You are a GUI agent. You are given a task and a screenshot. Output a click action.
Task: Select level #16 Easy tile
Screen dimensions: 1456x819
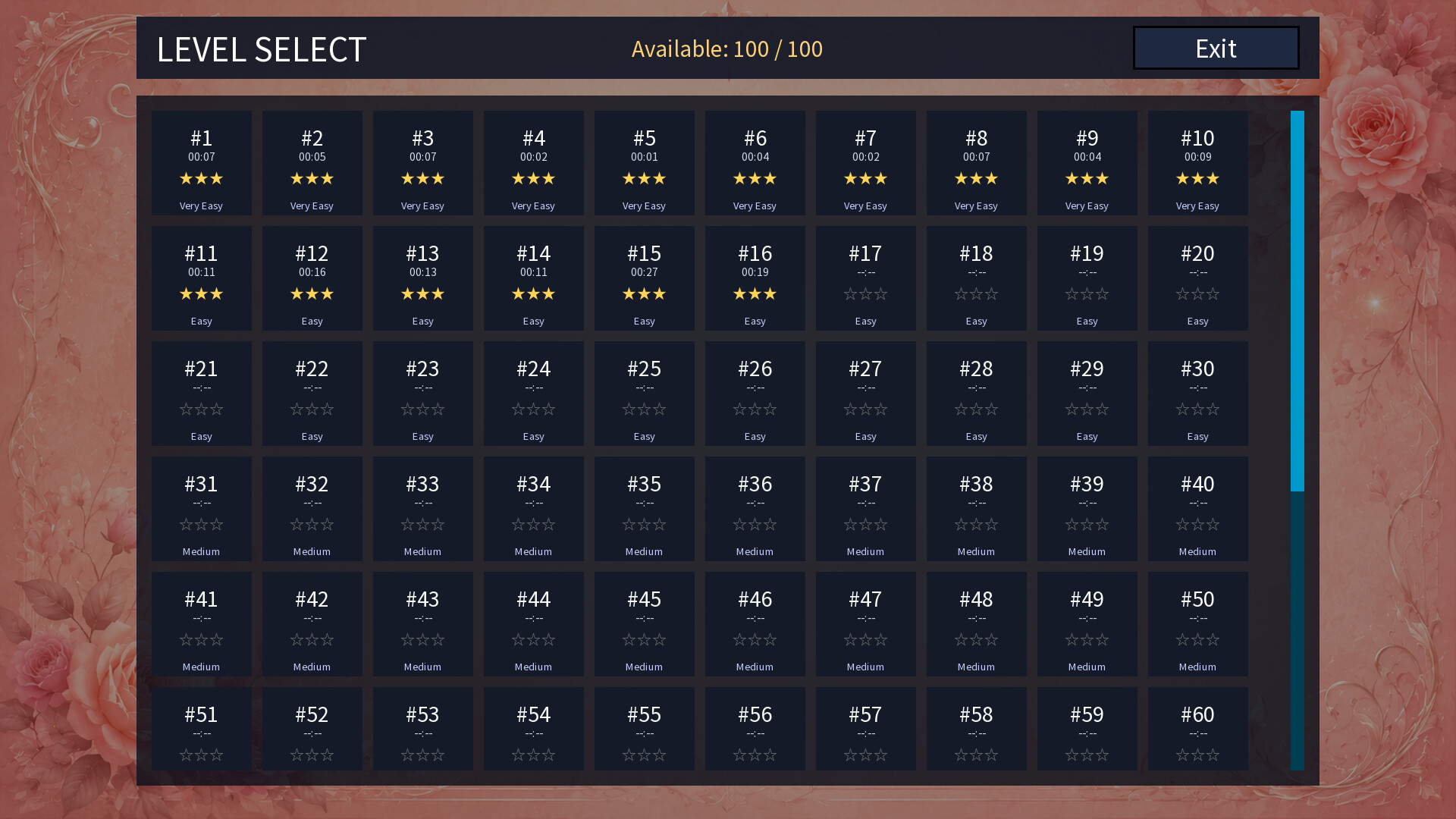pos(755,278)
